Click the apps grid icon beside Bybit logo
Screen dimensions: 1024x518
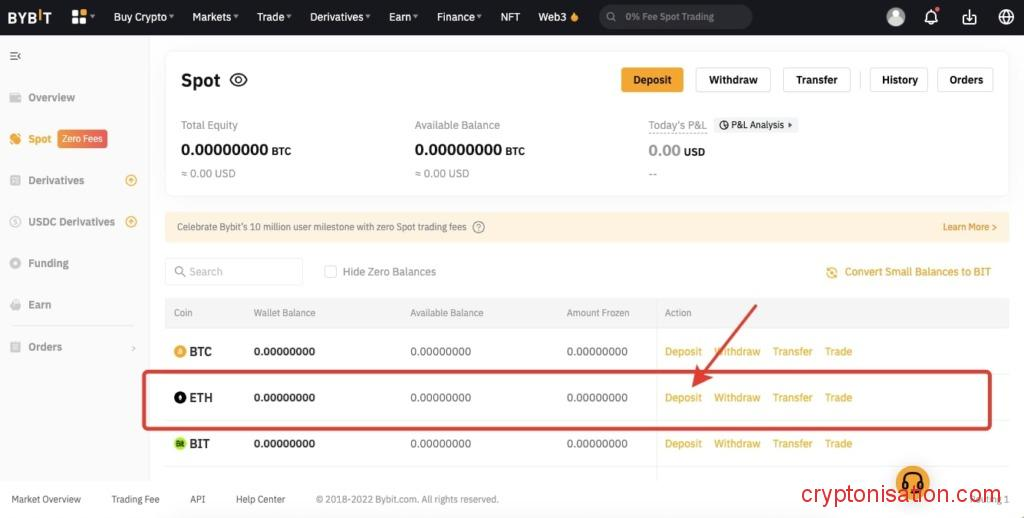(80, 17)
